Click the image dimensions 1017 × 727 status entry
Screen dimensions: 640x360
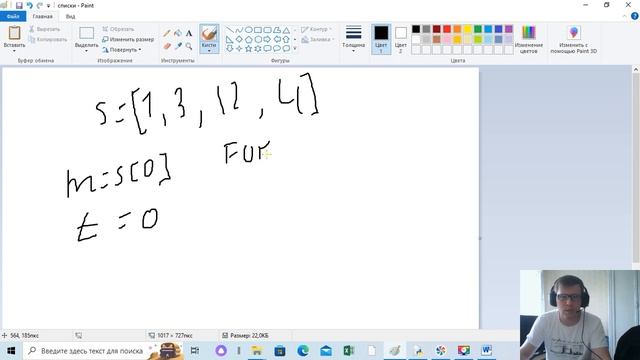point(171,336)
